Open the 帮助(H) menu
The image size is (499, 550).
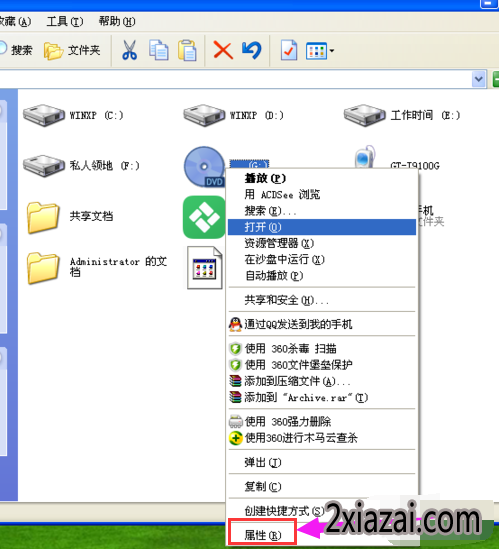(117, 22)
